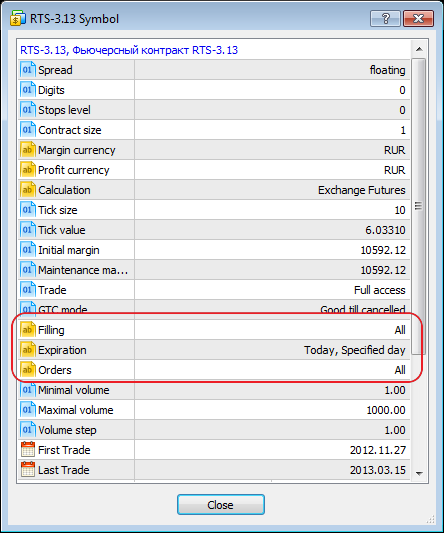Click the scrollbar down arrow

419,473
